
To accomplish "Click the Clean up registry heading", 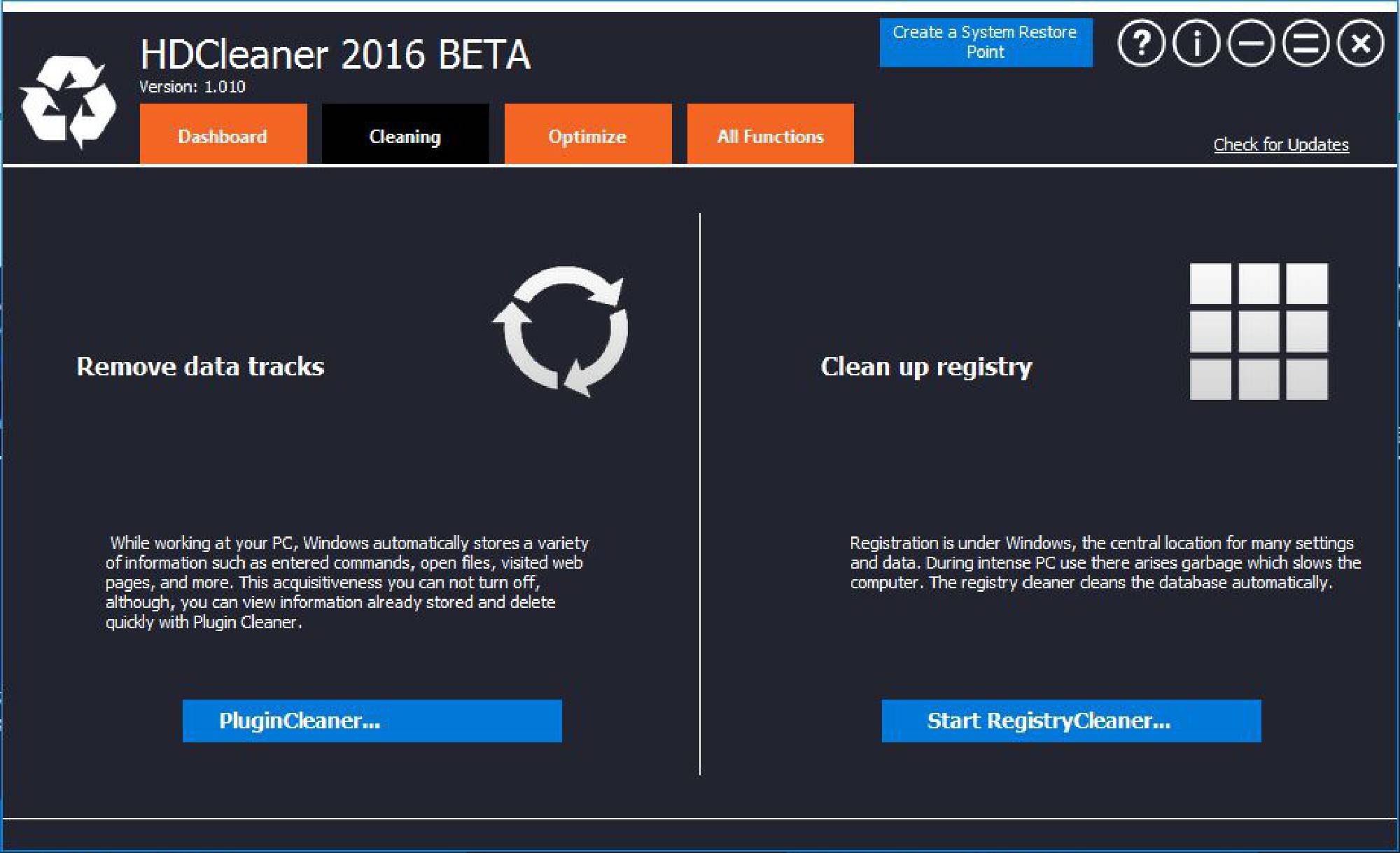I will click(926, 366).
